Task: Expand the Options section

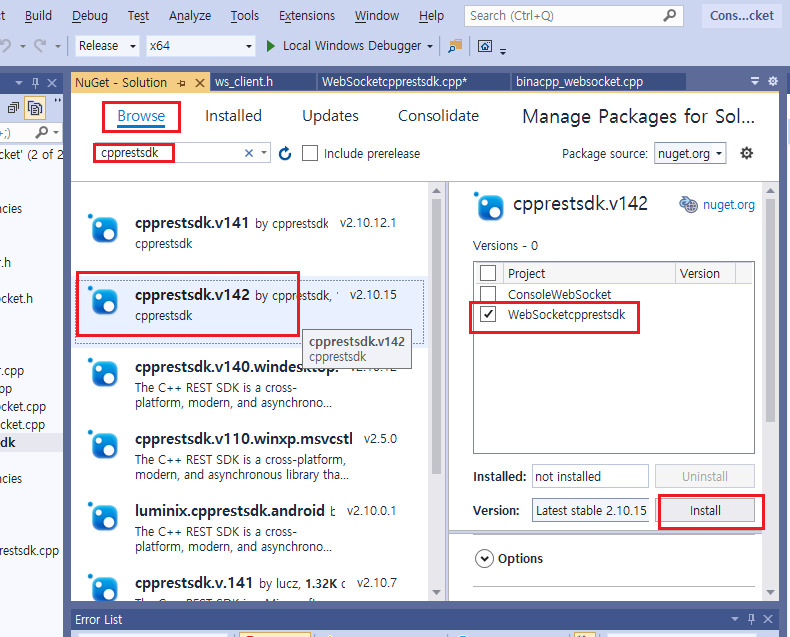Action: (484, 558)
